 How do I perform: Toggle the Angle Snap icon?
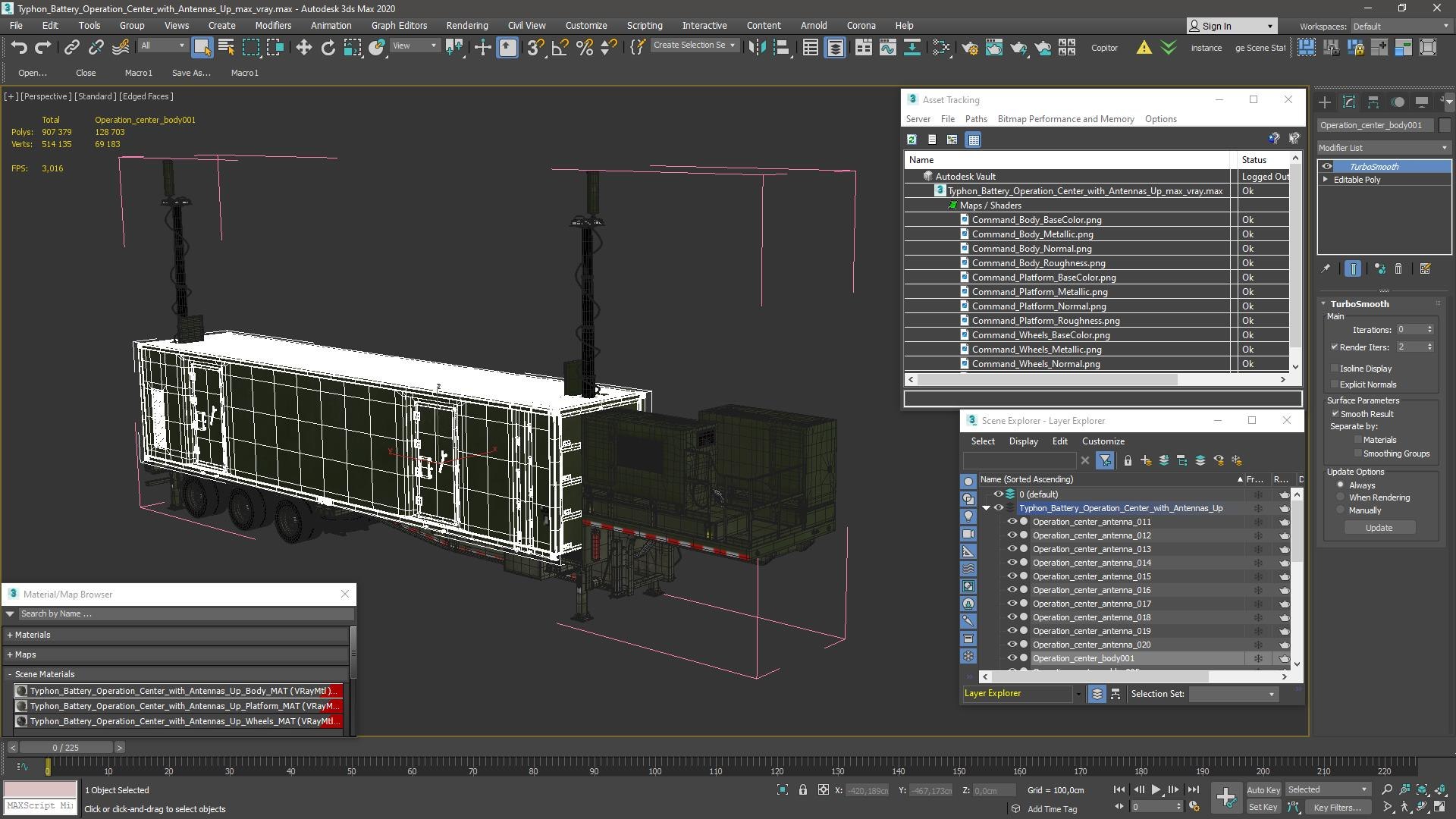(560, 47)
